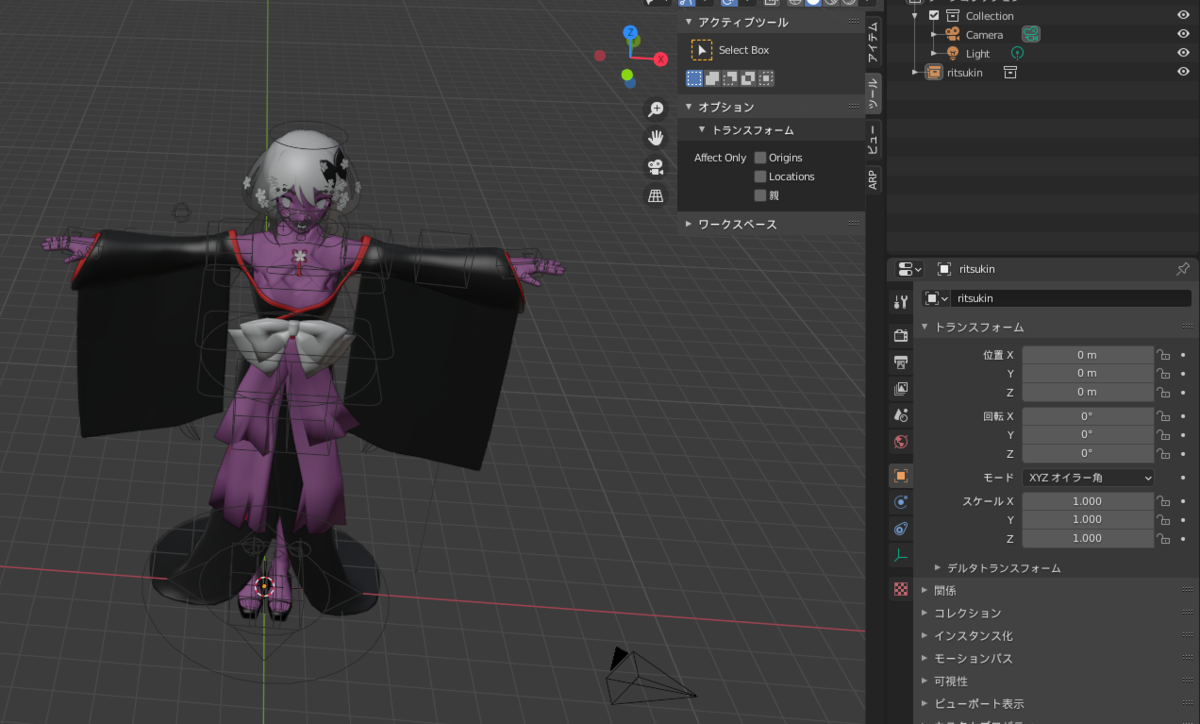Open the Output properties tab icon

901,362
